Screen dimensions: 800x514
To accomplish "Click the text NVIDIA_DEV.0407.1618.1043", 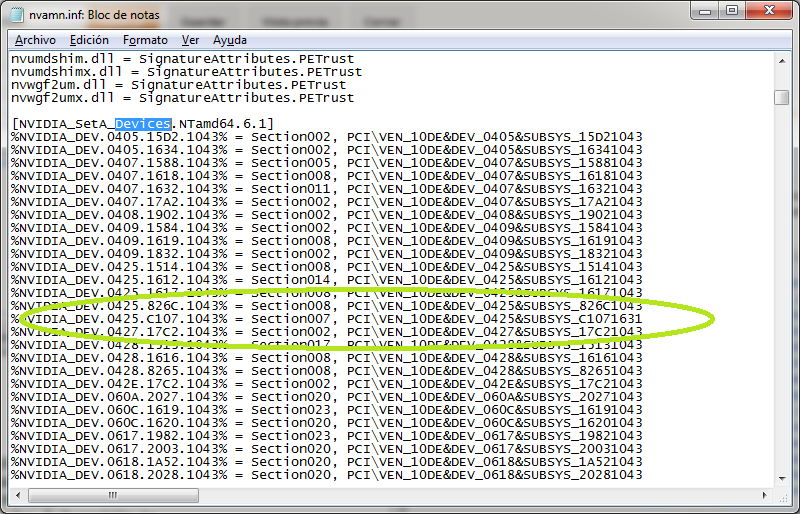I will pos(119,176).
